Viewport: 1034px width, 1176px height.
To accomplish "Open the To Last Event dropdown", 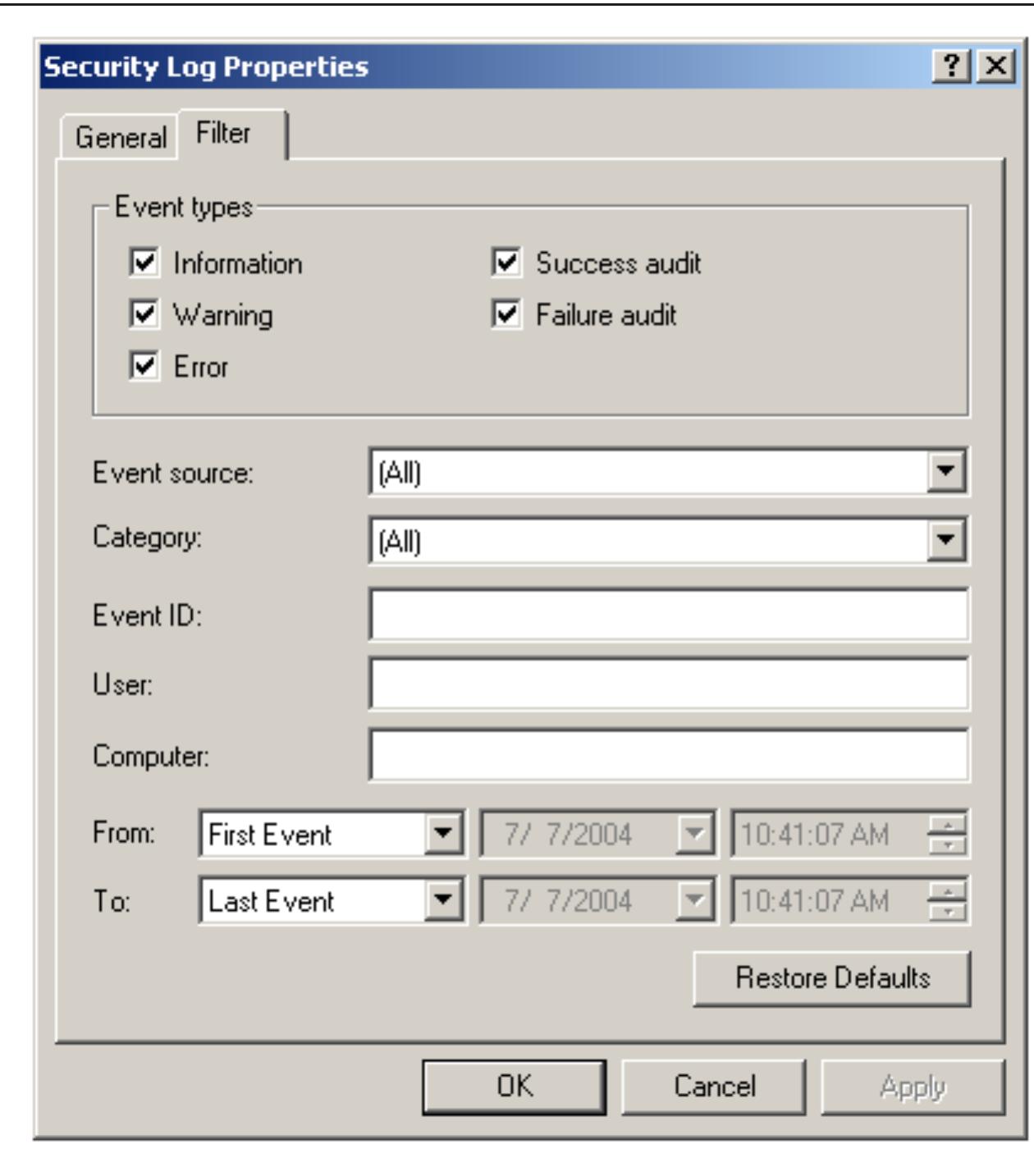I will [443, 901].
